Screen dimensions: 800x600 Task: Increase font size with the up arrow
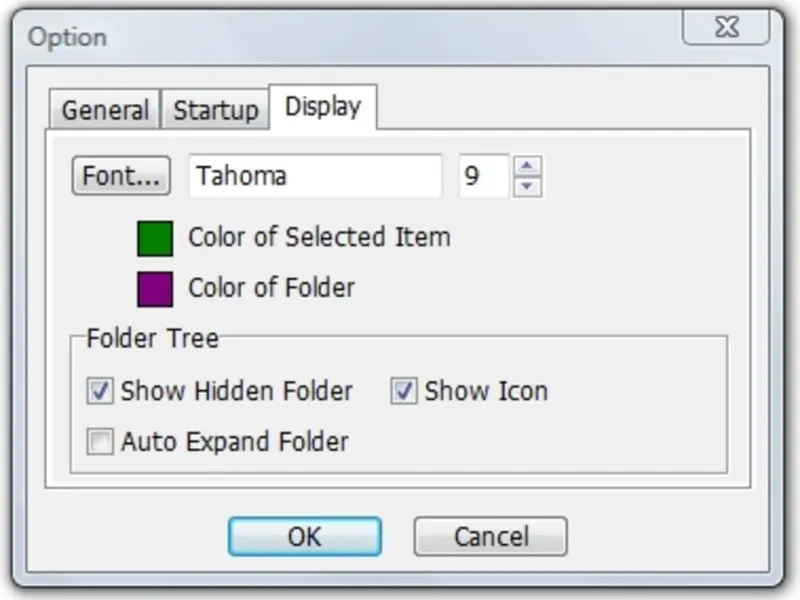click(528, 166)
